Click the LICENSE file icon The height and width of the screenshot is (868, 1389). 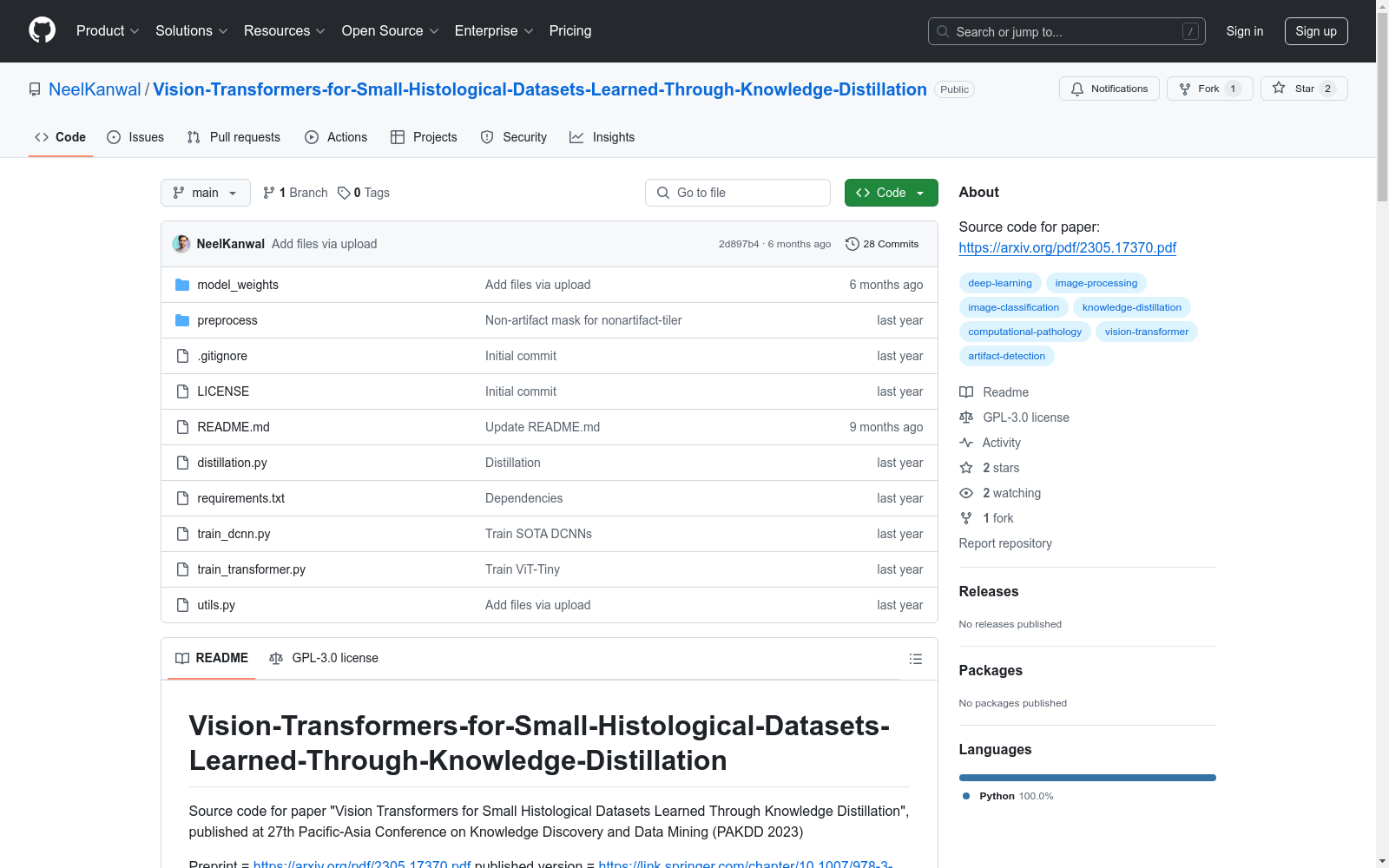[x=182, y=391]
